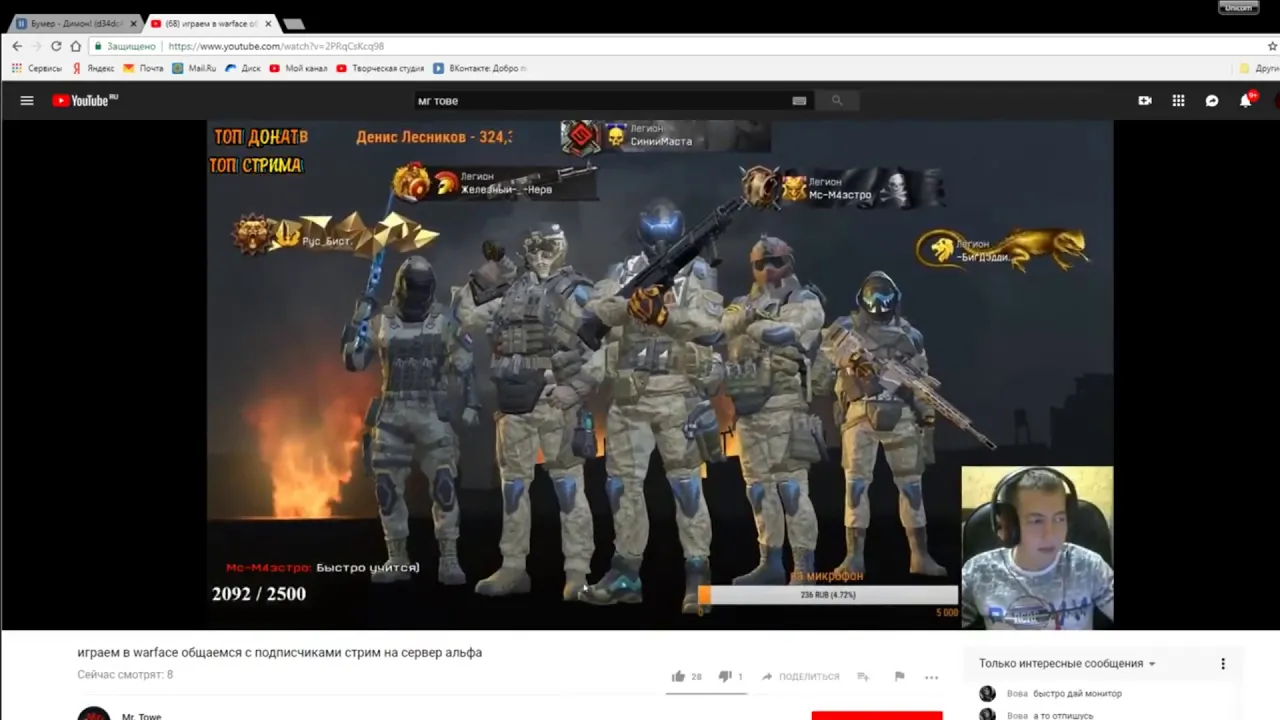Share the video via ПОДЕЛИТЬСЯ

[800, 676]
